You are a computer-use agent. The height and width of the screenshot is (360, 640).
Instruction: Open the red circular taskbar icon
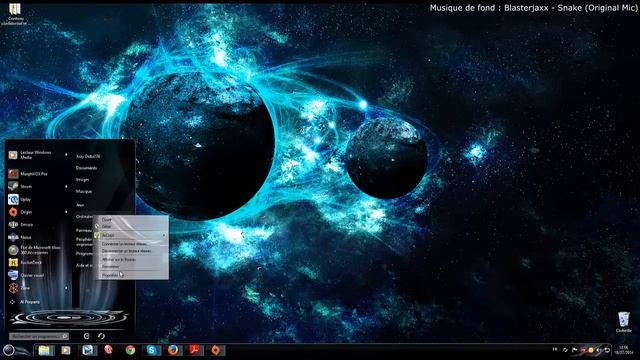108,349
